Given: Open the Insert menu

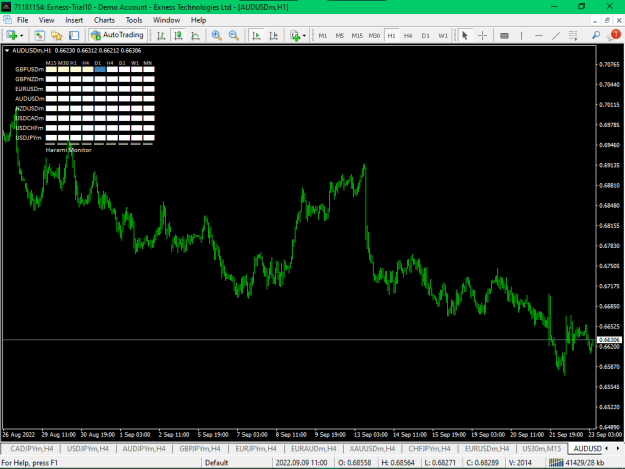Looking at the screenshot, I should click(x=74, y=20).
